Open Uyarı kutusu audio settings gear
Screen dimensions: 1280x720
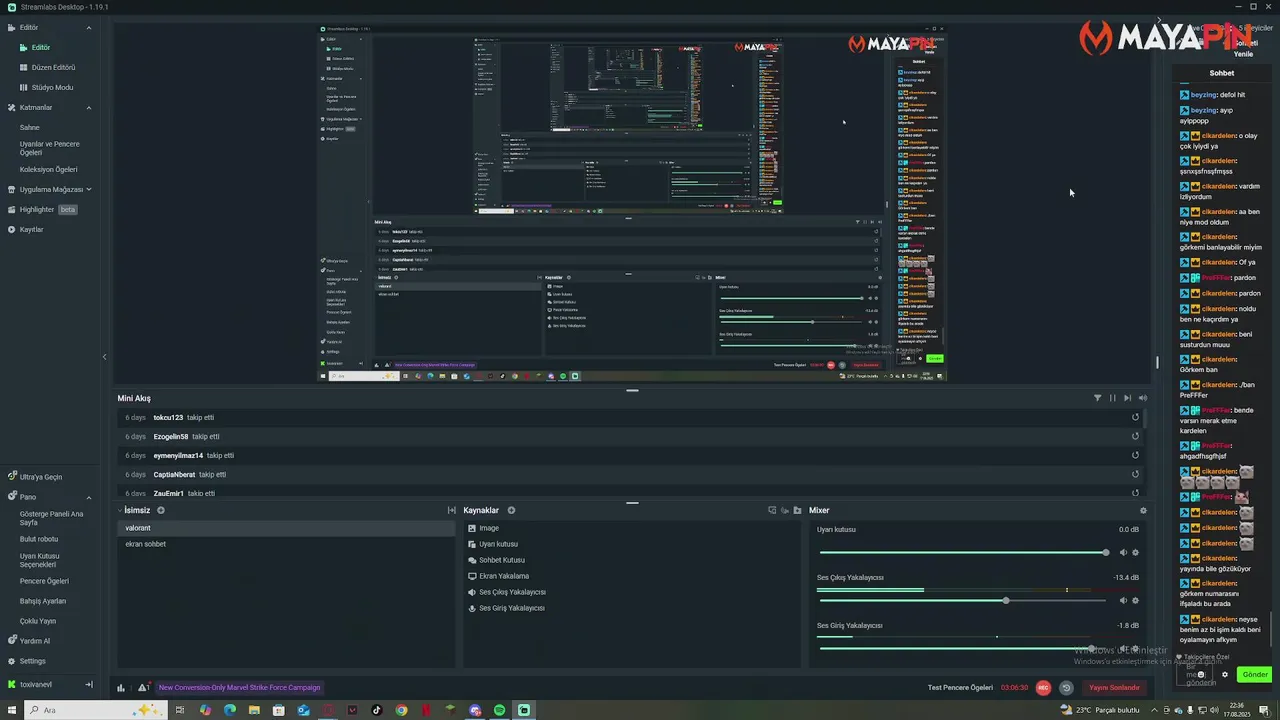[1135, 552]
